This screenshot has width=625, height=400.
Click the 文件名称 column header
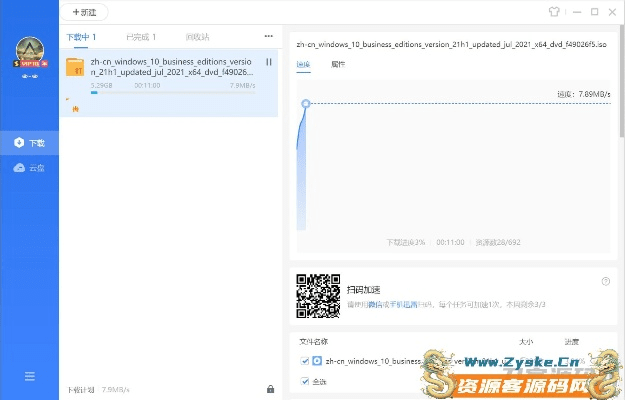[x=314, y=342]
